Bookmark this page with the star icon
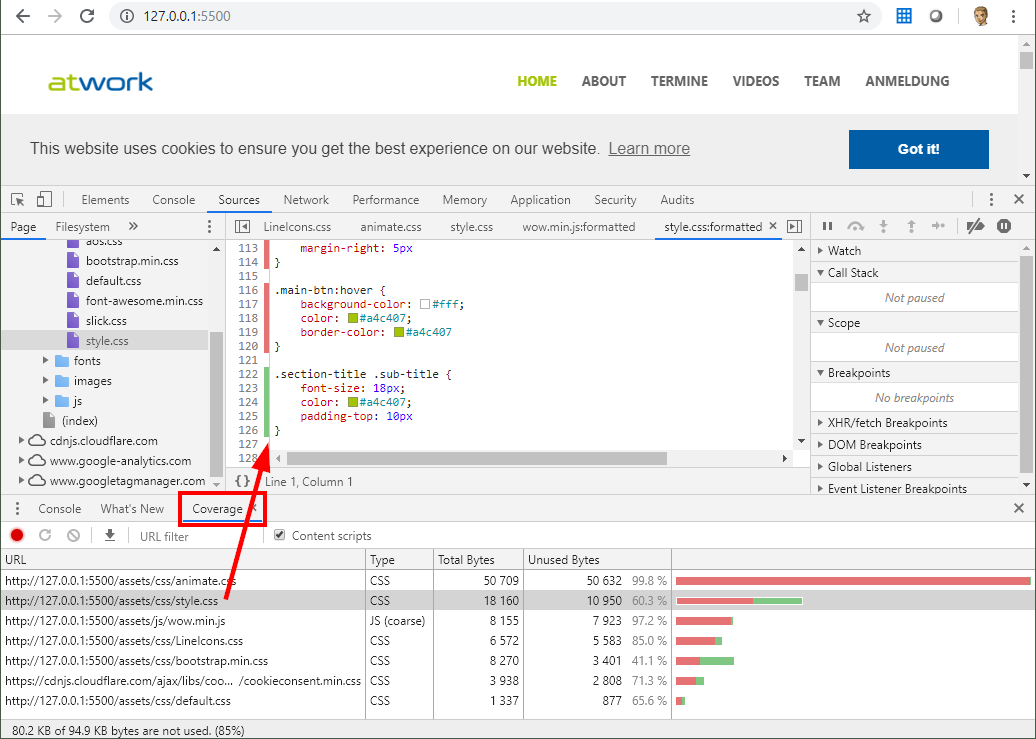The image size is (1036, 739). point(864,16)
